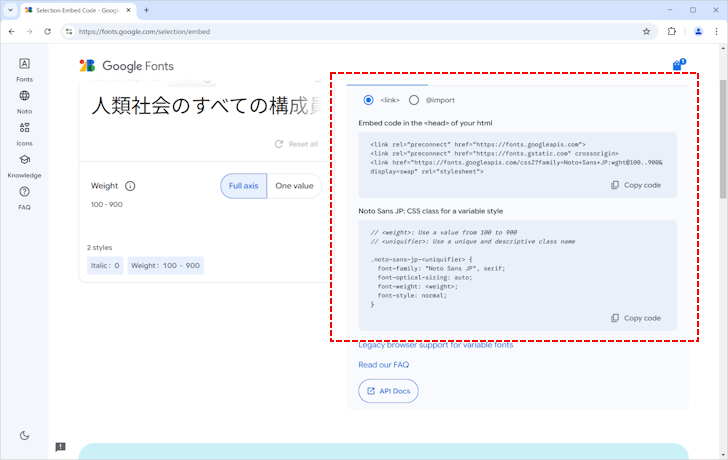Click the Italic: 0 style chip
Screen dimensions: 728x460
[x=105, y=266]
